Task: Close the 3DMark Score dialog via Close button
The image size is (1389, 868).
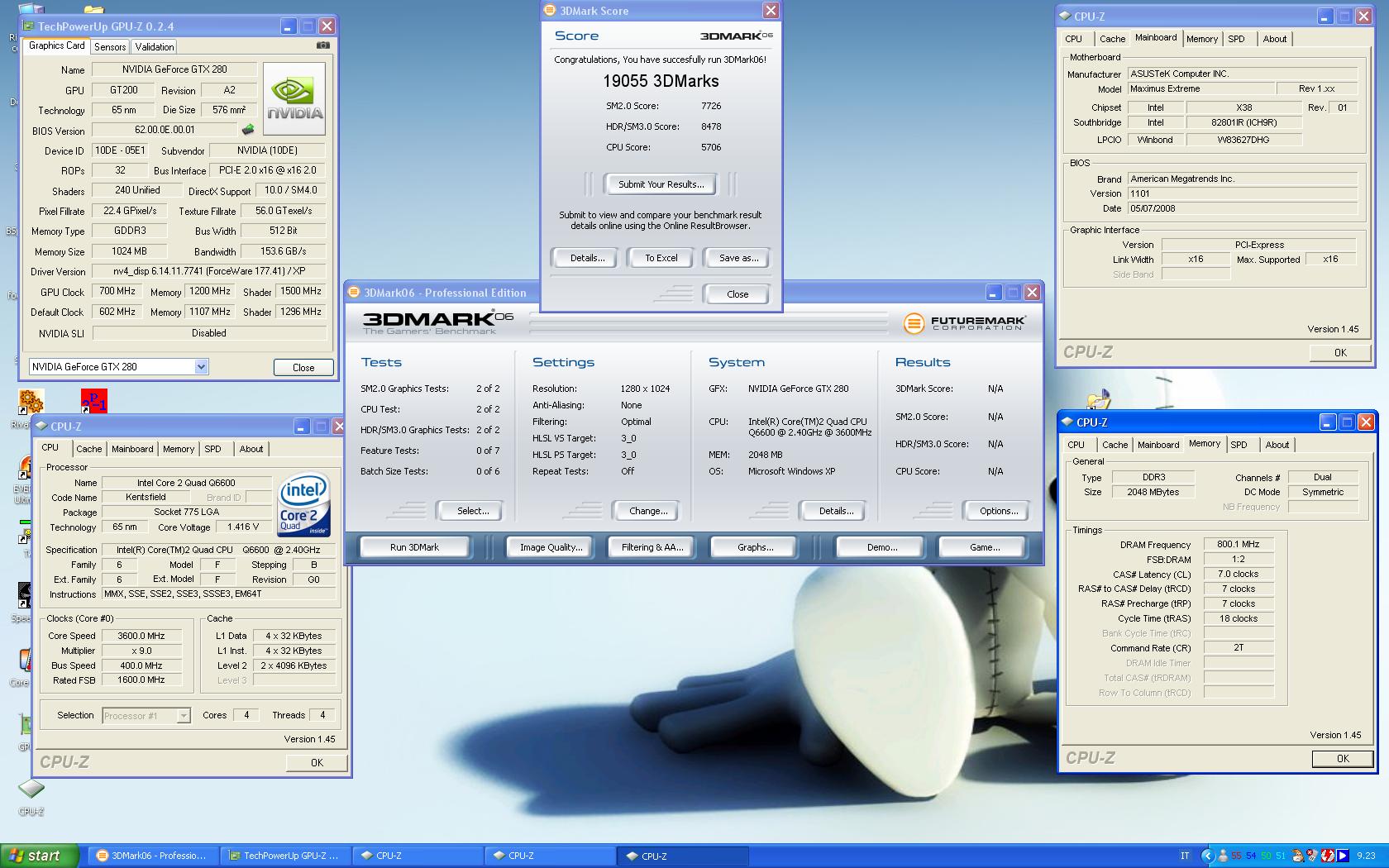Action: (737, 294)
